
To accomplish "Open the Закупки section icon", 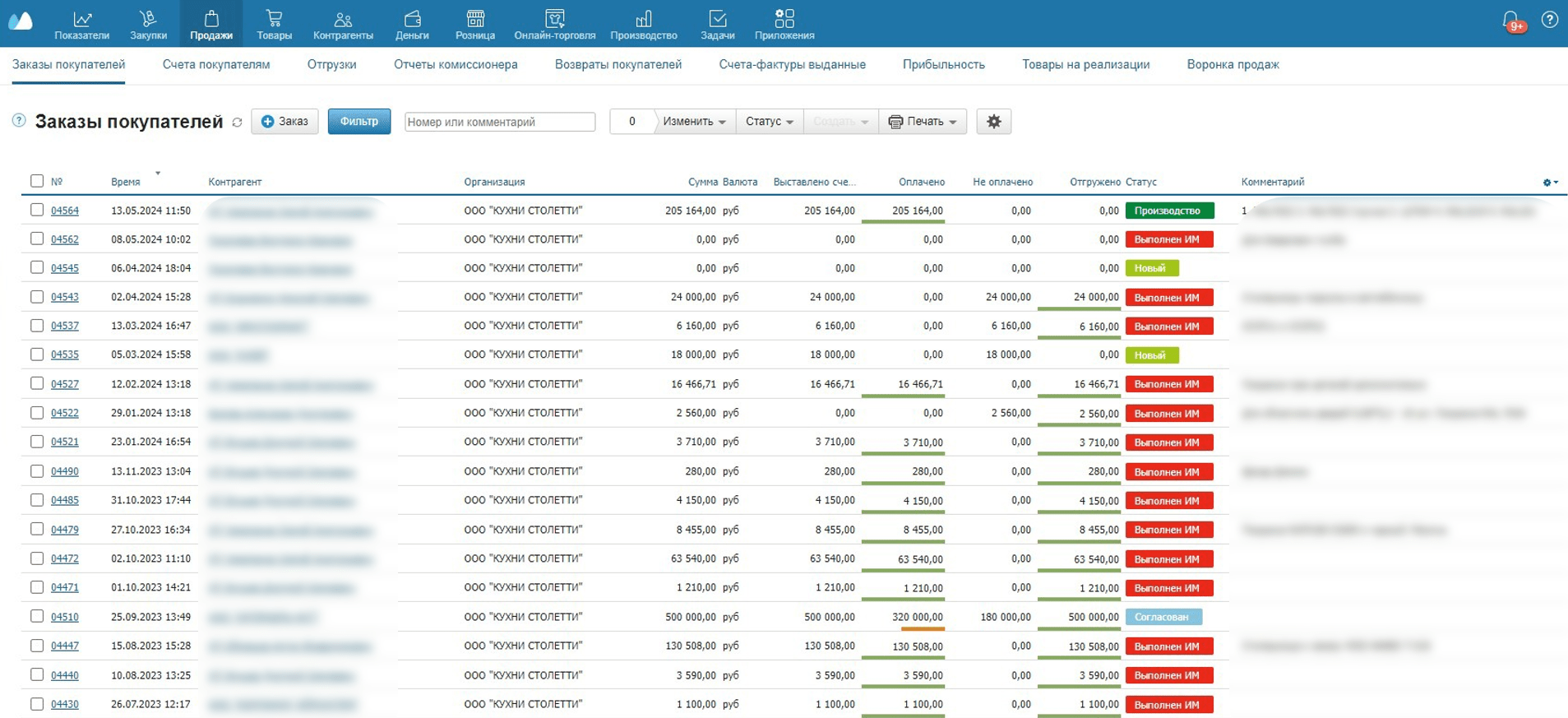I will point(148,18).
